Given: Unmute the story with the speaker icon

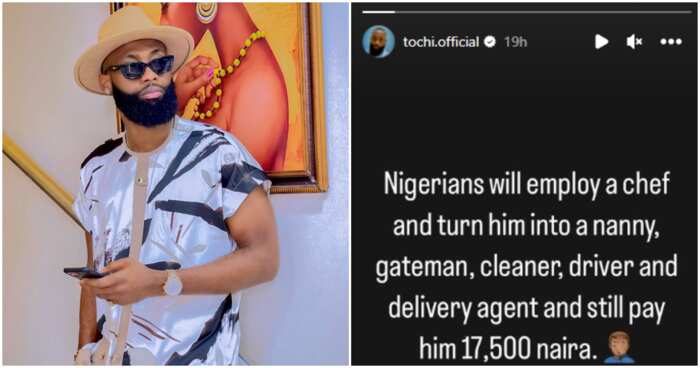Looking at the screenshot, I should point(634,42).
